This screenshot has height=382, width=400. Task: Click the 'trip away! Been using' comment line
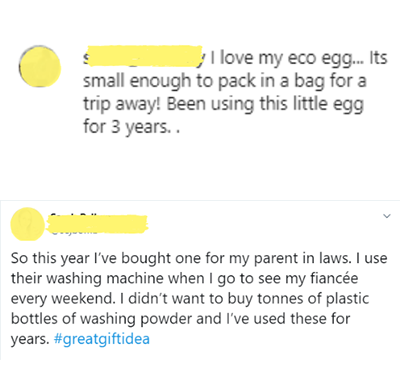[x=223, y=104]
